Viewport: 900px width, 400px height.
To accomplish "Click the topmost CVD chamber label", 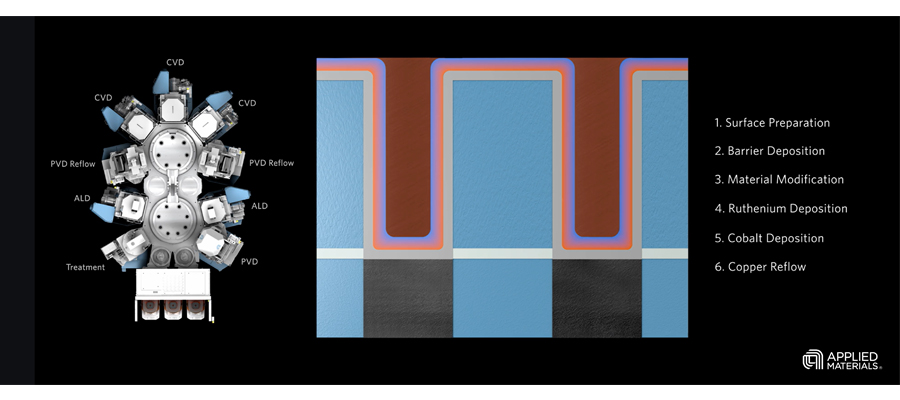I will click(x=175, y=63).
